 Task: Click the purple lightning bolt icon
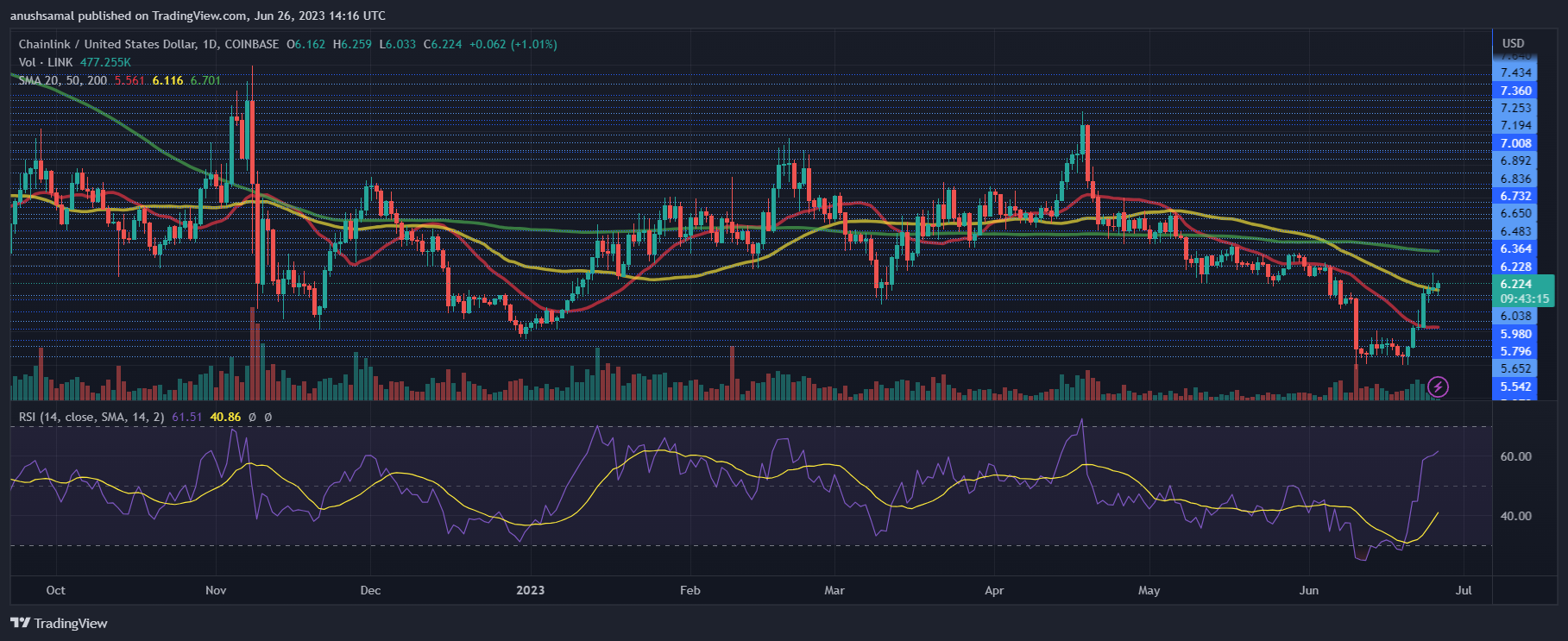(1438, 386)
